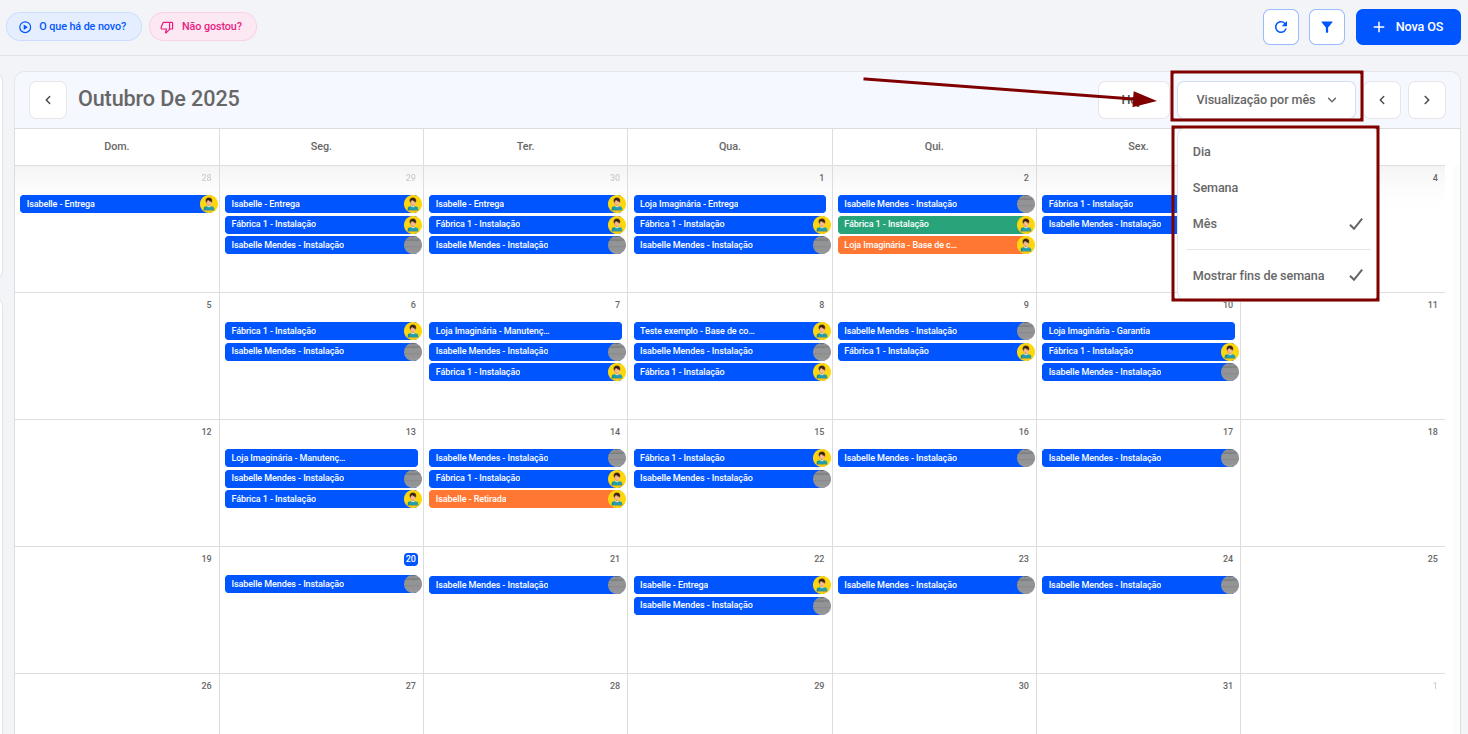
Task: Click the "Não gostou?" feedback button
Action: point(203,27)
